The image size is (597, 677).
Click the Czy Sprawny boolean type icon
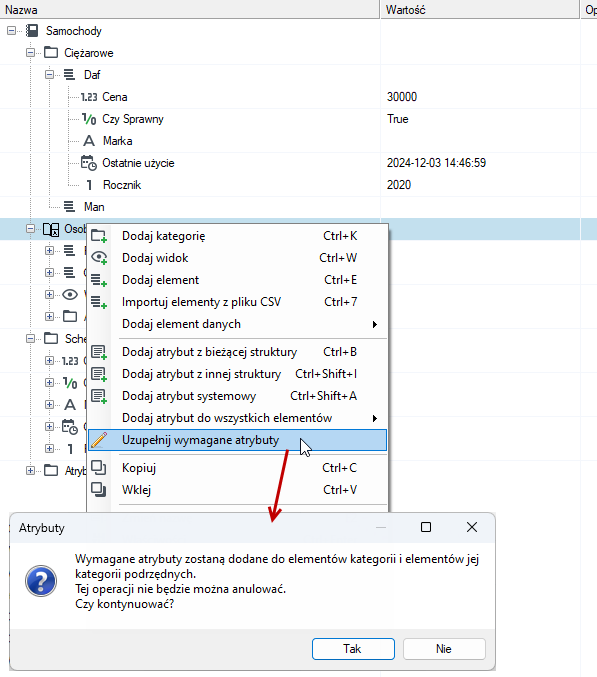click(x=89, y=119)
